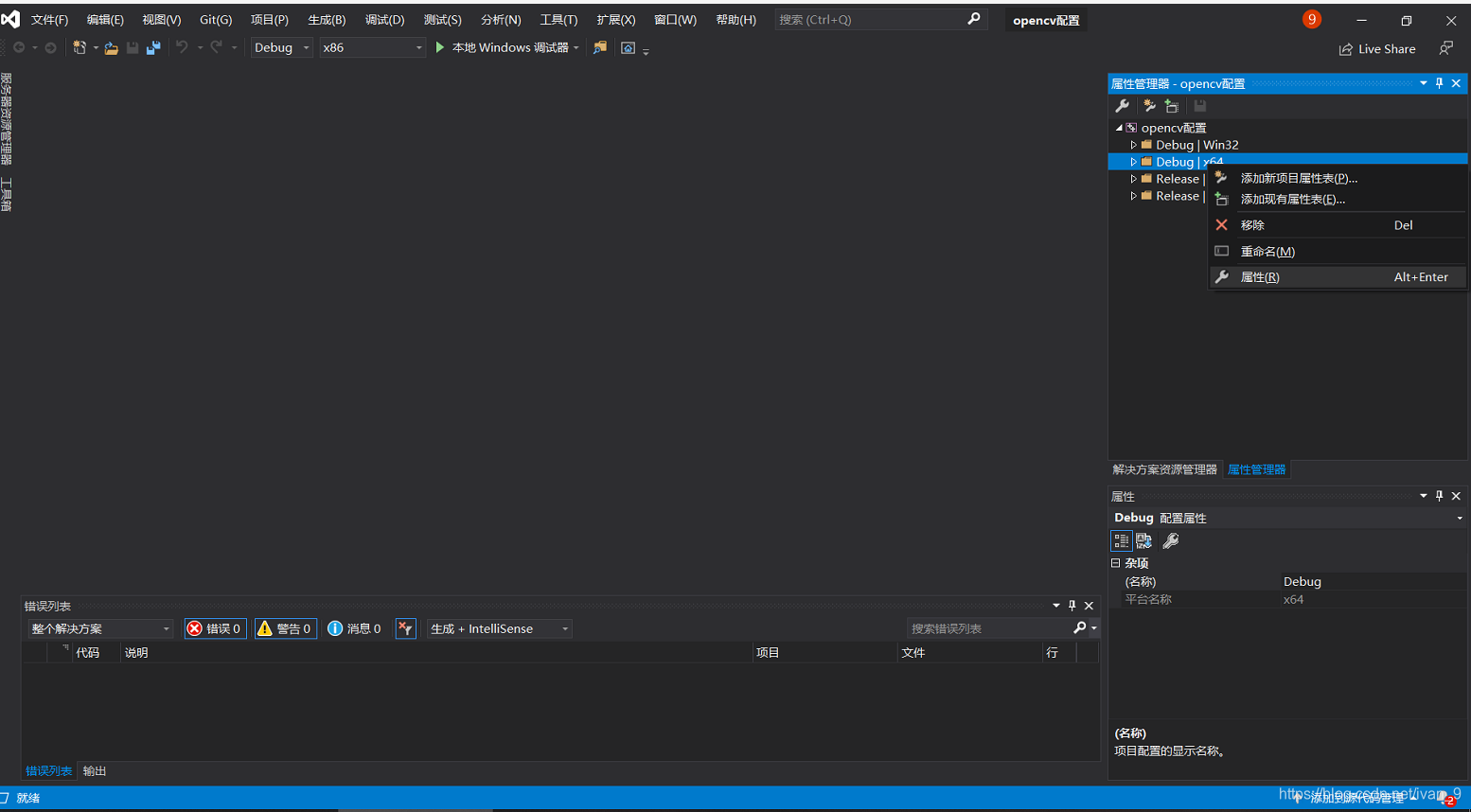Collapse the opencv配置 root tree node

coord(1119,128)
